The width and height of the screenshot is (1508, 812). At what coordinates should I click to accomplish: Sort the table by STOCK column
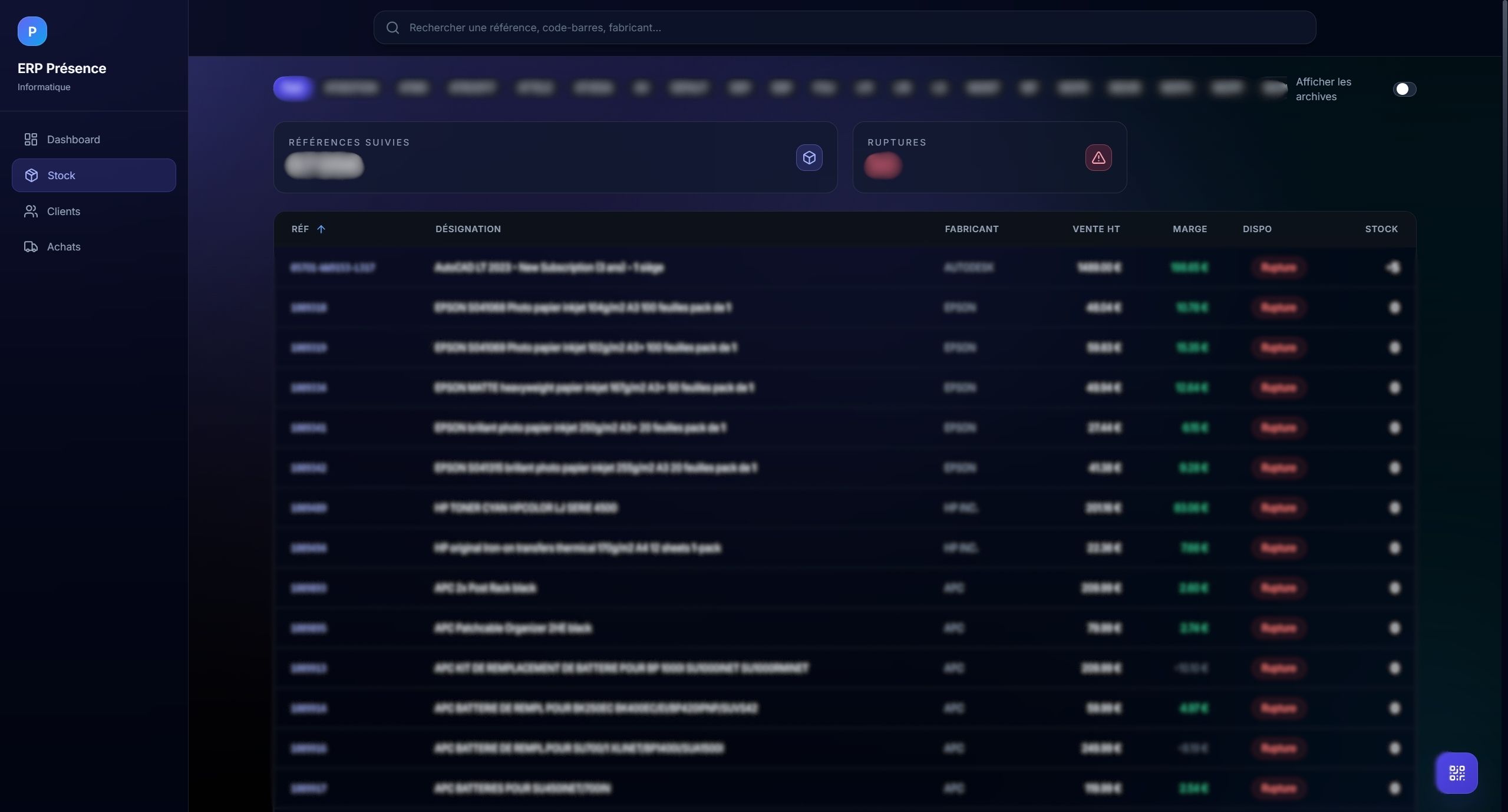coord(1381,229)
